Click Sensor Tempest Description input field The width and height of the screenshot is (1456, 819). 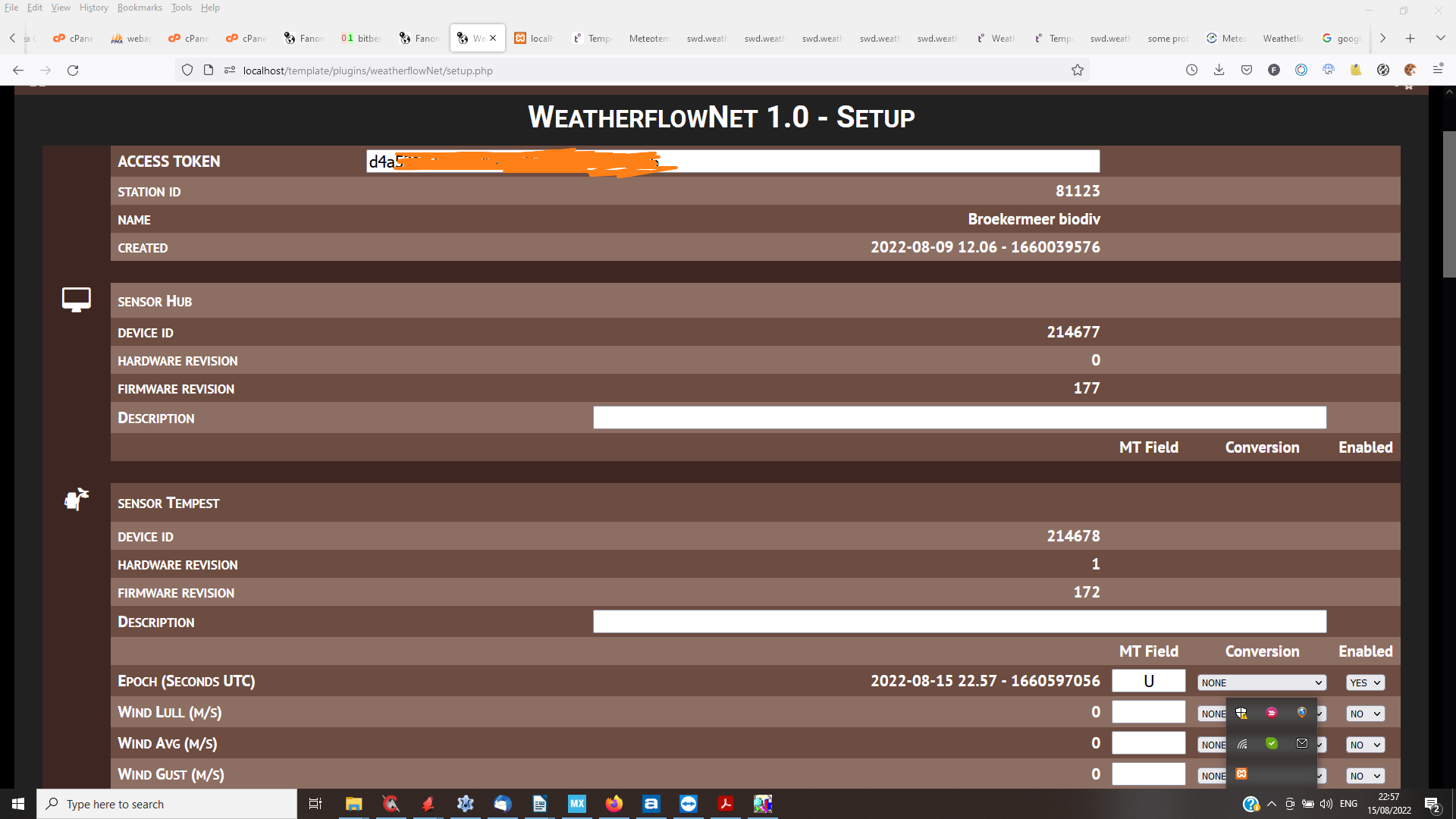pyautogui.click(x=959, y=621)
